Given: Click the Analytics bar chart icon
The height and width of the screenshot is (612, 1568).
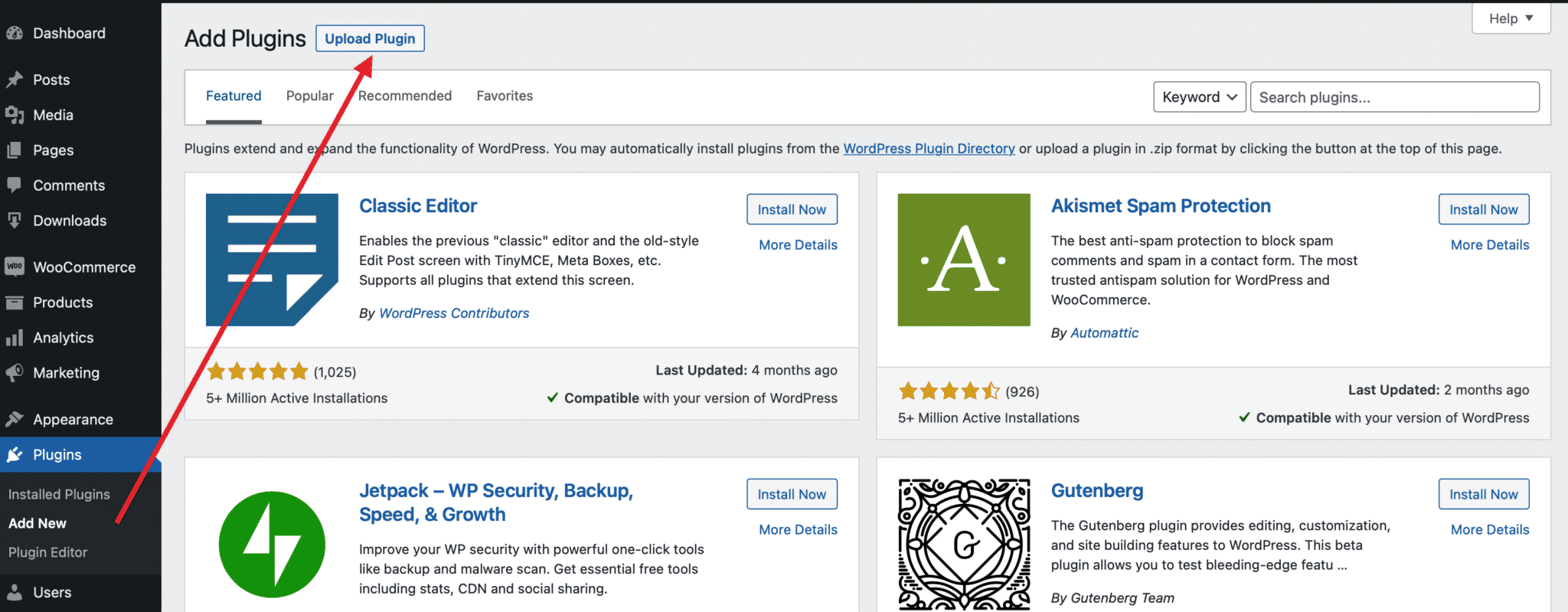Looking at the screenshot, I should tap(14, 338).
